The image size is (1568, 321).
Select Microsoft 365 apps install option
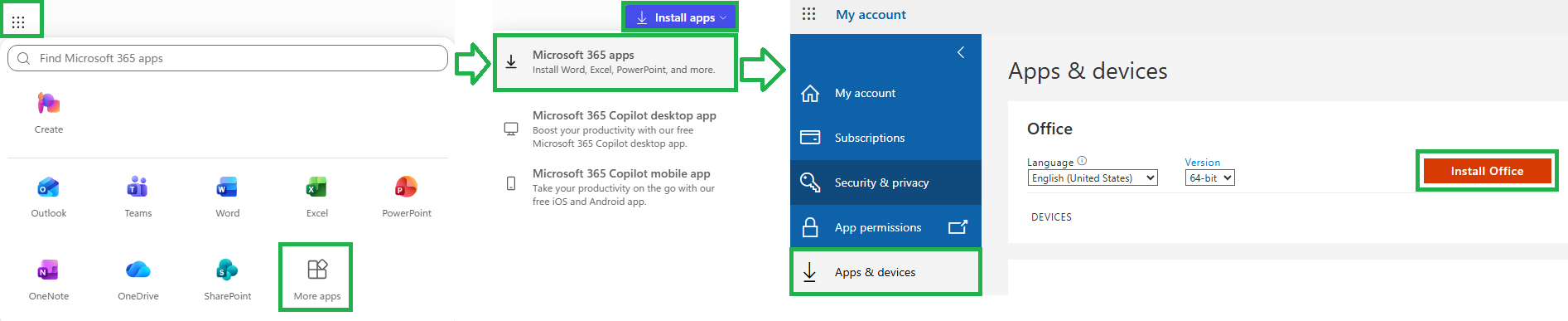click(615, 62)
